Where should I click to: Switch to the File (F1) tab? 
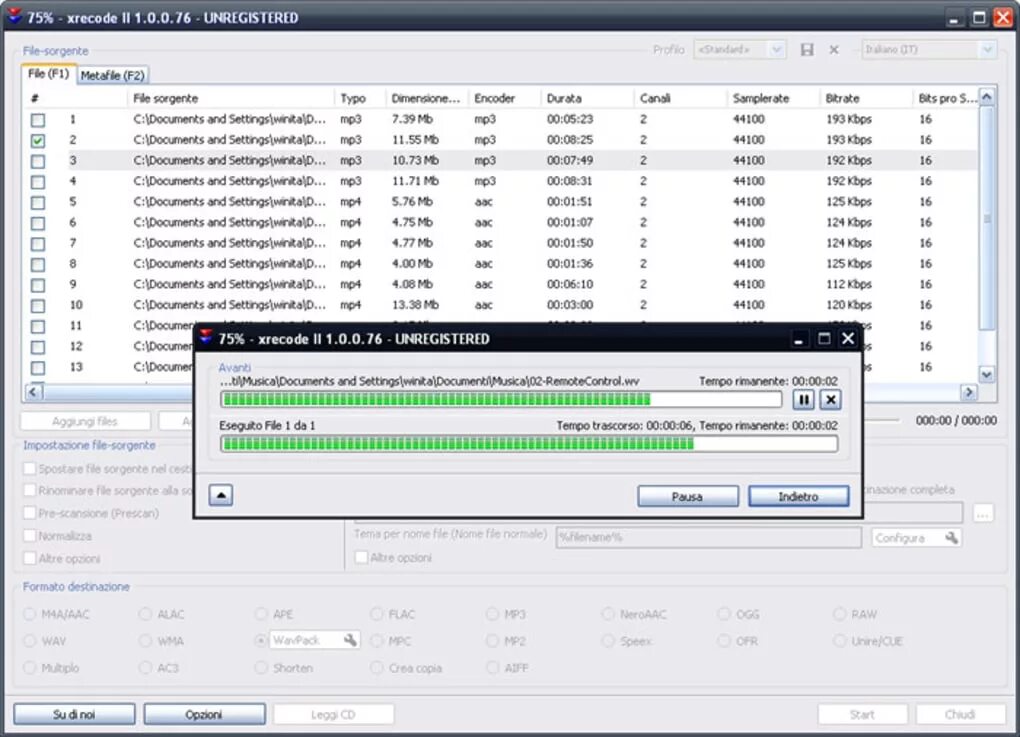(49, 74)
